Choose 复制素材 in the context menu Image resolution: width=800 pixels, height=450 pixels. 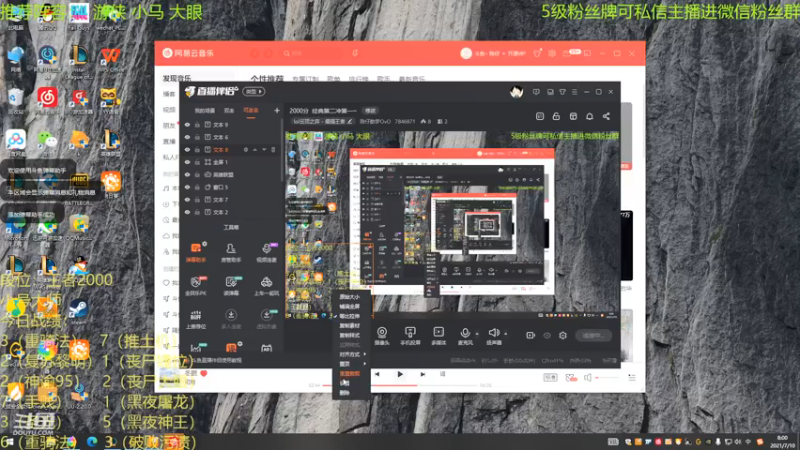coord(351,326)
